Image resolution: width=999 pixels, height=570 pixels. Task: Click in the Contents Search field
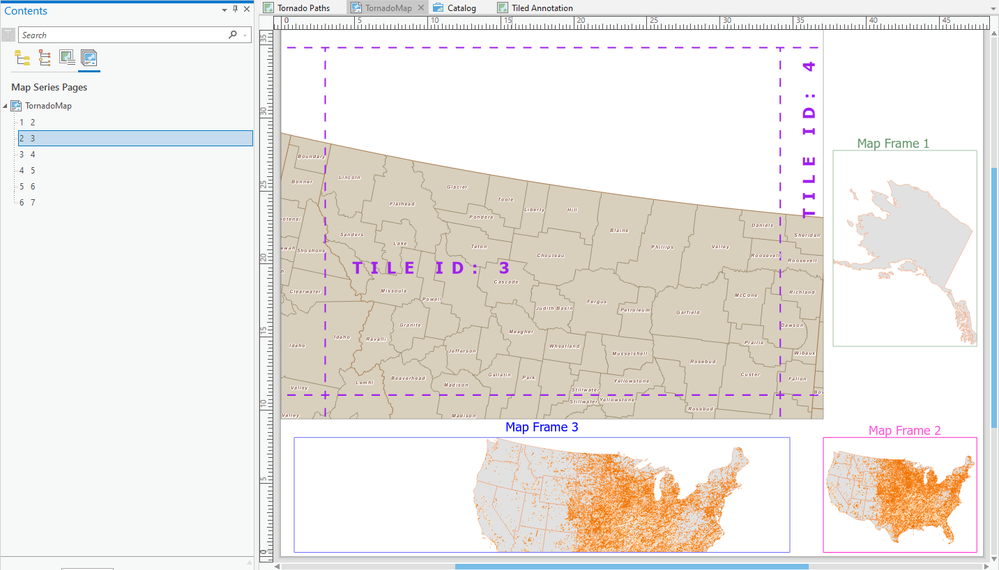(120, 35)
